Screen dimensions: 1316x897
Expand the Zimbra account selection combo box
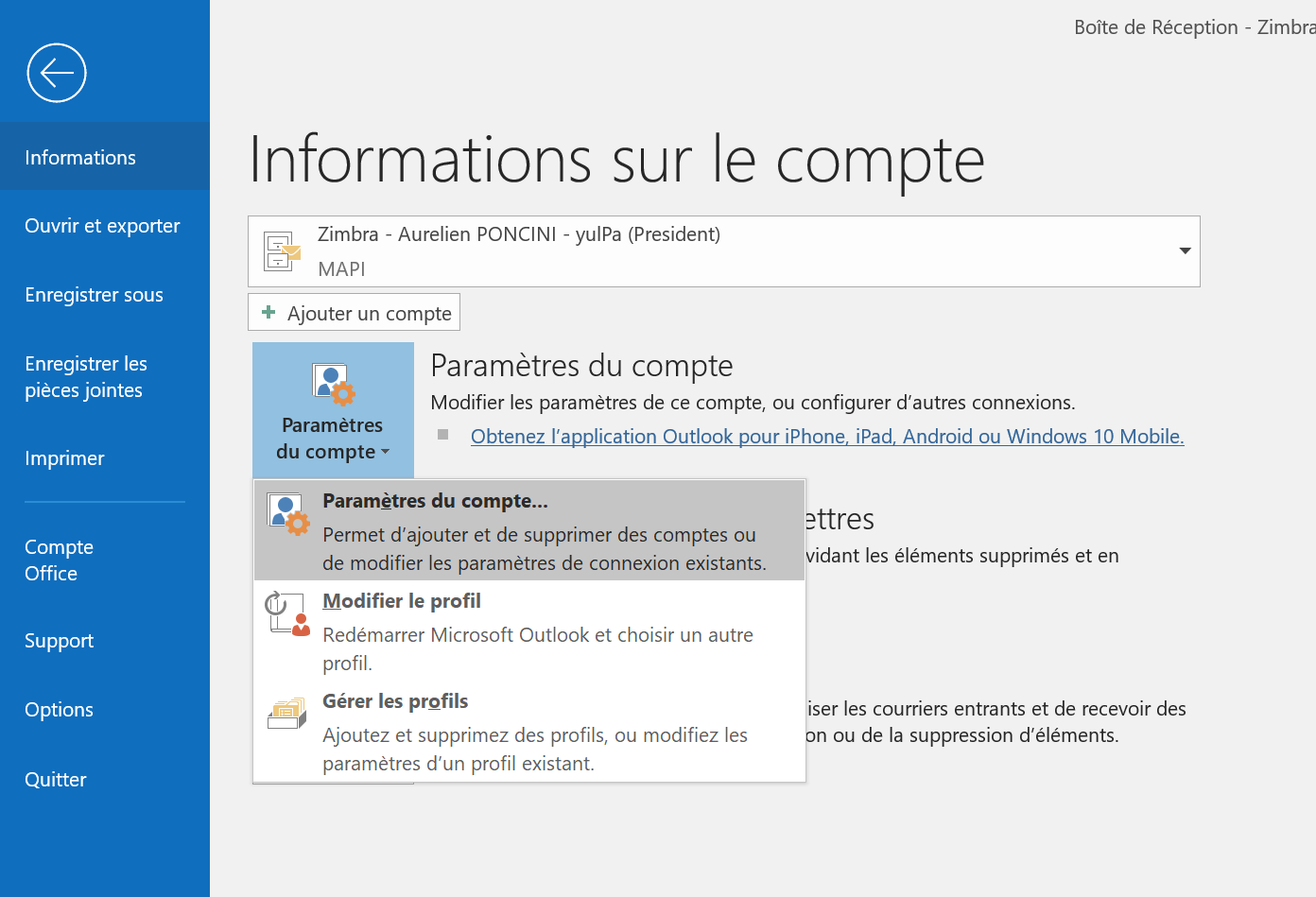pos(724,251)
